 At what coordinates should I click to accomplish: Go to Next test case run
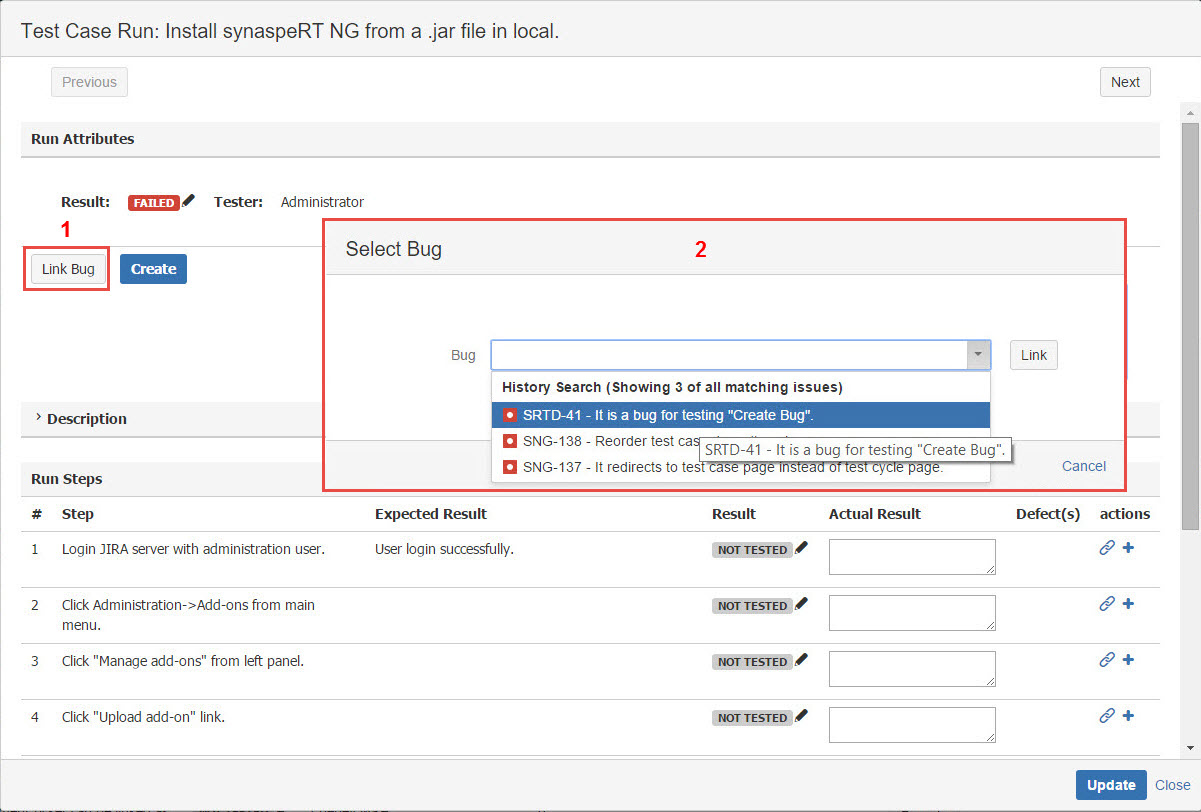1124,82
